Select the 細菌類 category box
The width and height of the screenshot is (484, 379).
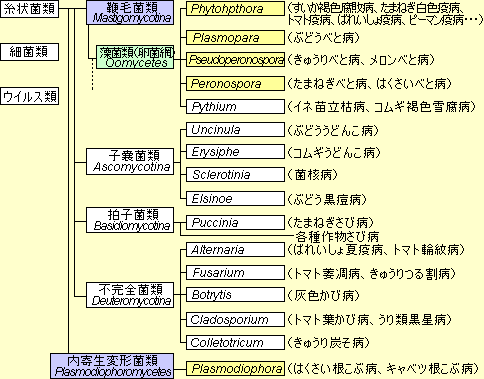29,52
